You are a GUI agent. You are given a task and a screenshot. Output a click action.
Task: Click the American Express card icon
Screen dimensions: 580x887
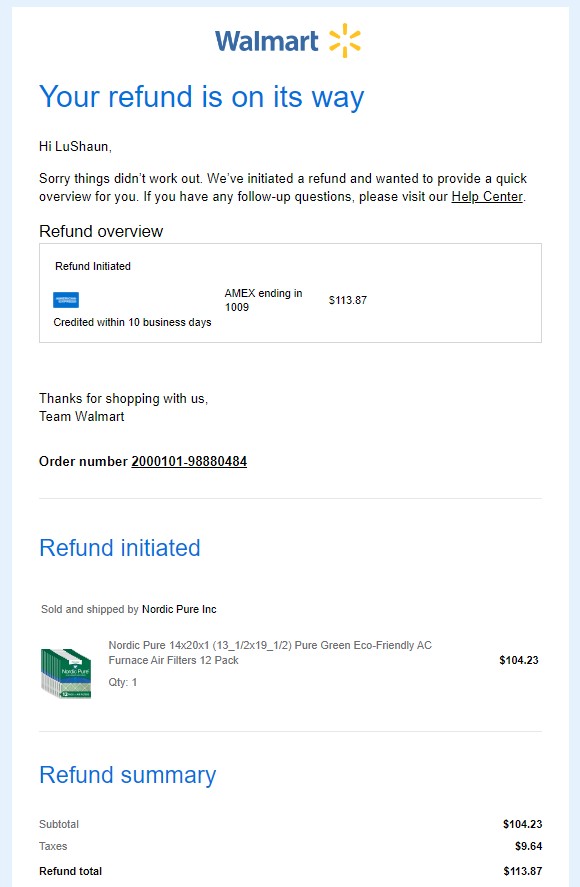pyautogui.click(x=66, y=300)
